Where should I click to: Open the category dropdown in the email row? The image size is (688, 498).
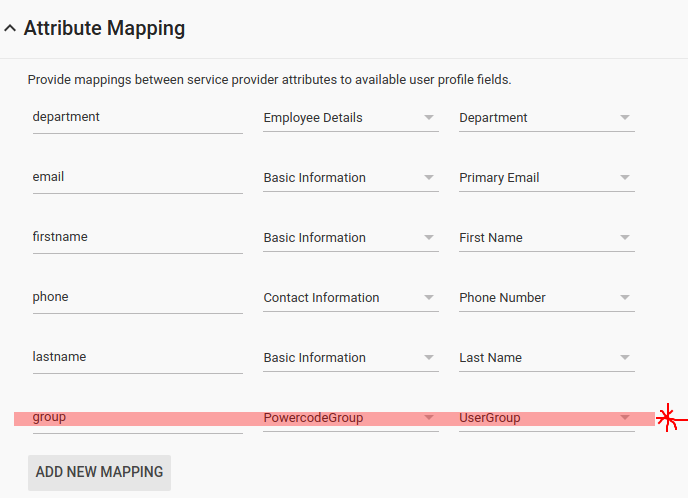coord(351,178)
